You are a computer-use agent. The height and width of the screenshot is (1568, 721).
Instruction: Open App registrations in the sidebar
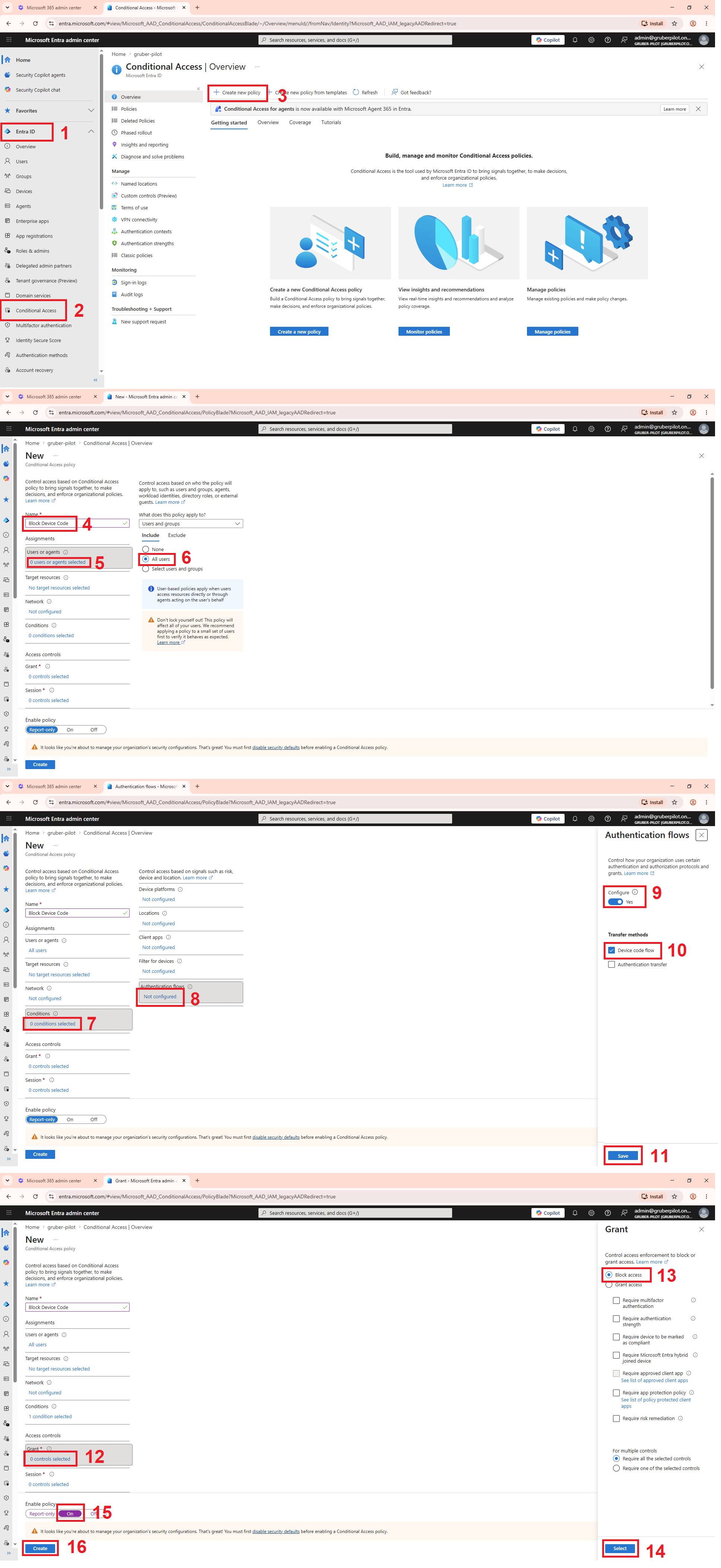(x=34, y=237)
